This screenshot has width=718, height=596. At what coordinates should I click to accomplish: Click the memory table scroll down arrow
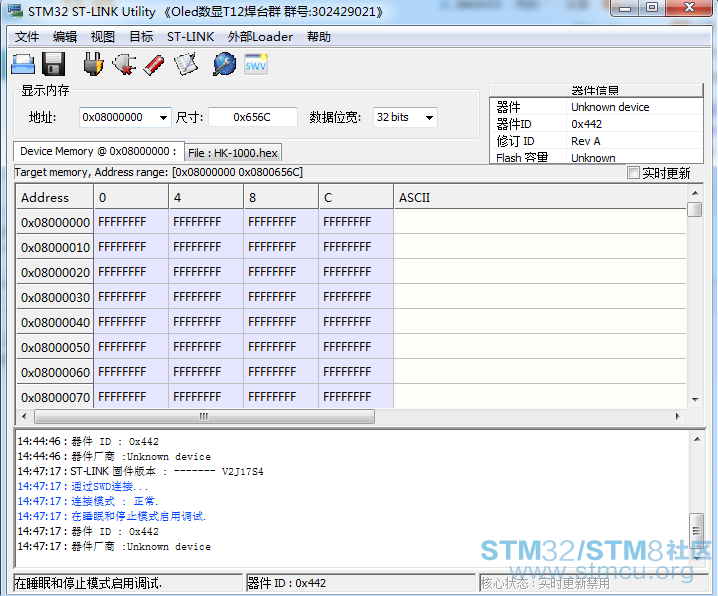(695, 400)
